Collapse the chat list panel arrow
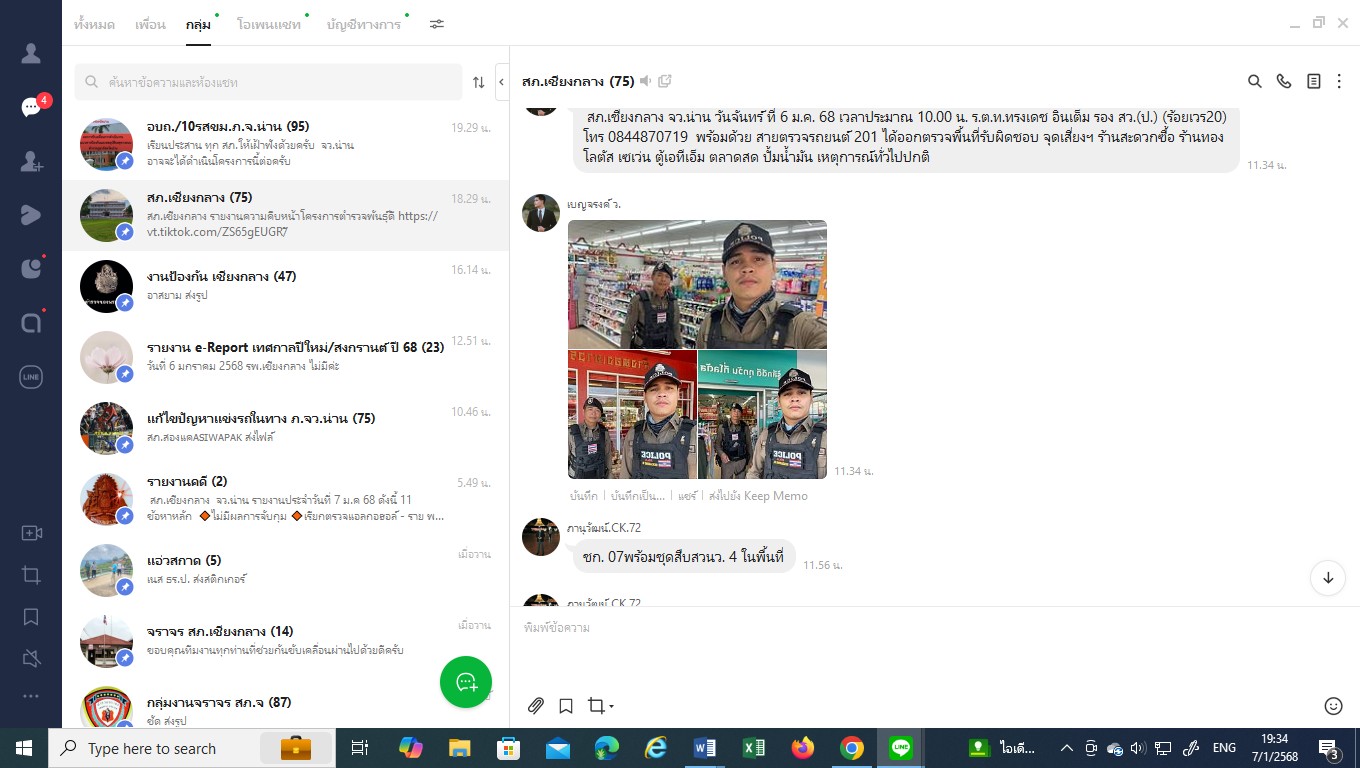1360x768 pixels. 501,82
